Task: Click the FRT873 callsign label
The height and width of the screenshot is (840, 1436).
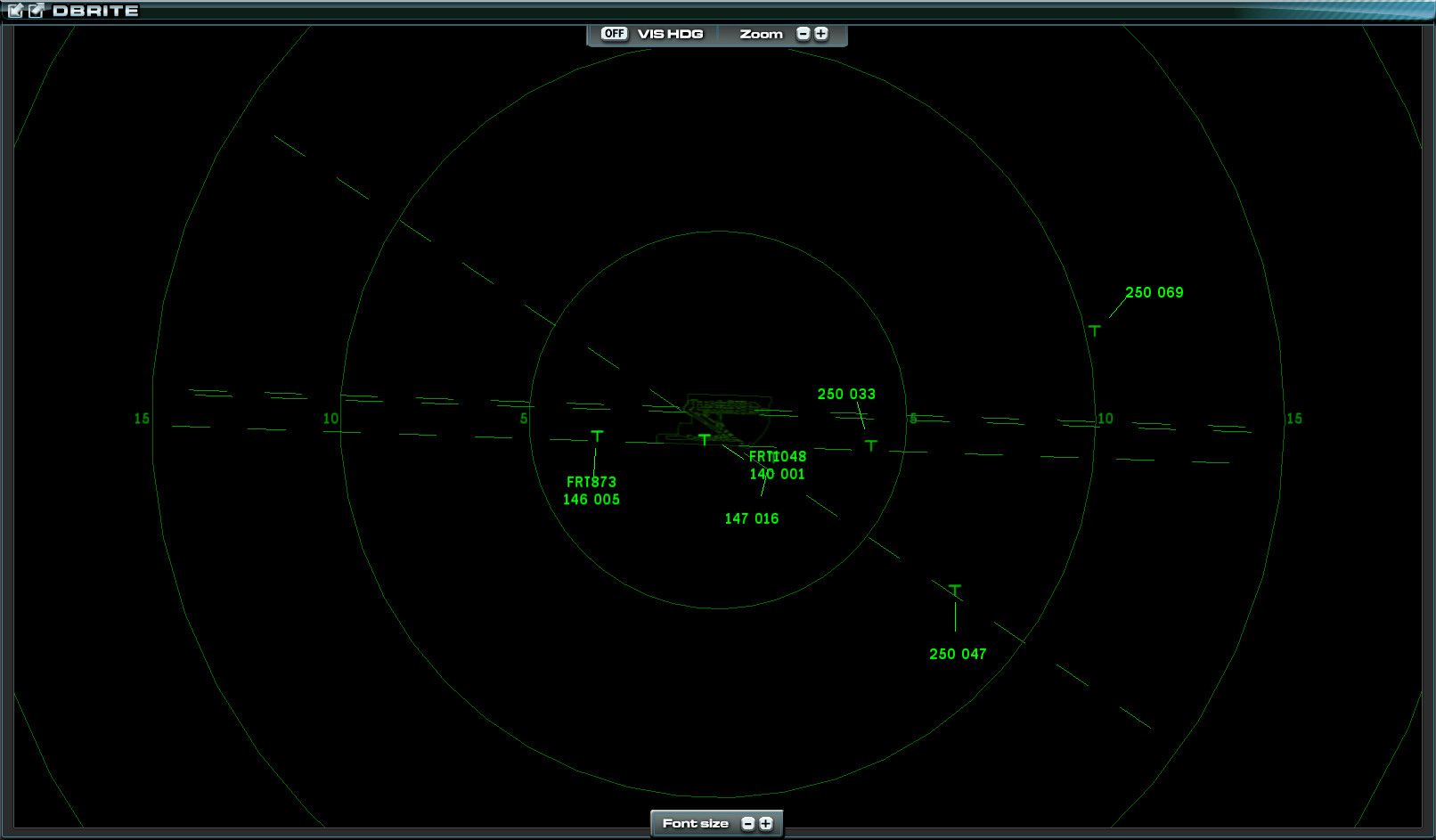Action: 592,481
